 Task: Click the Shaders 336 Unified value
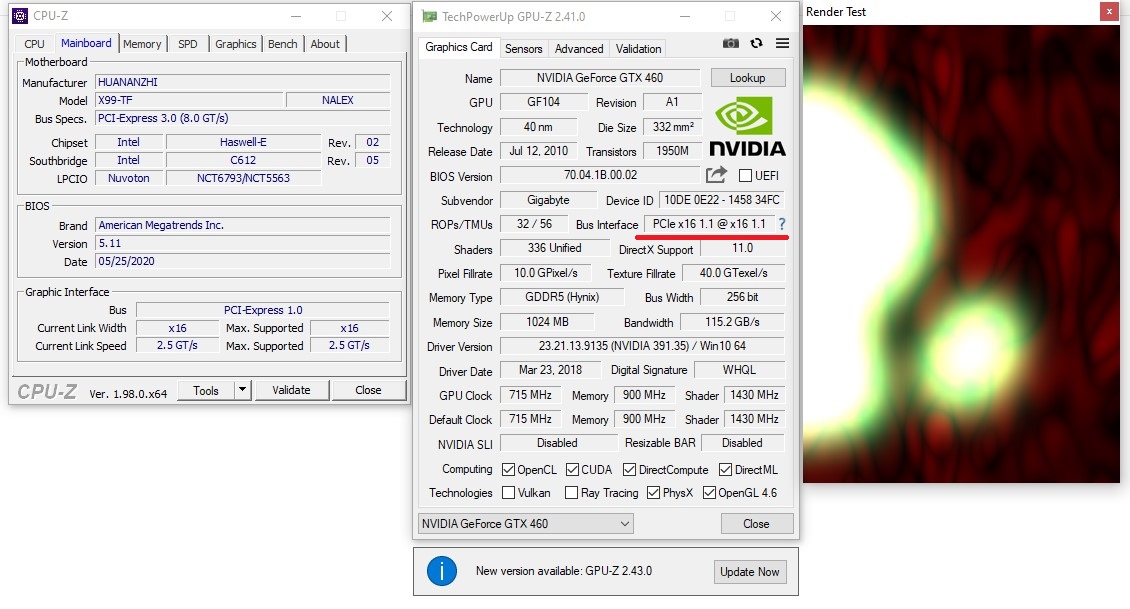pos(554,248)
